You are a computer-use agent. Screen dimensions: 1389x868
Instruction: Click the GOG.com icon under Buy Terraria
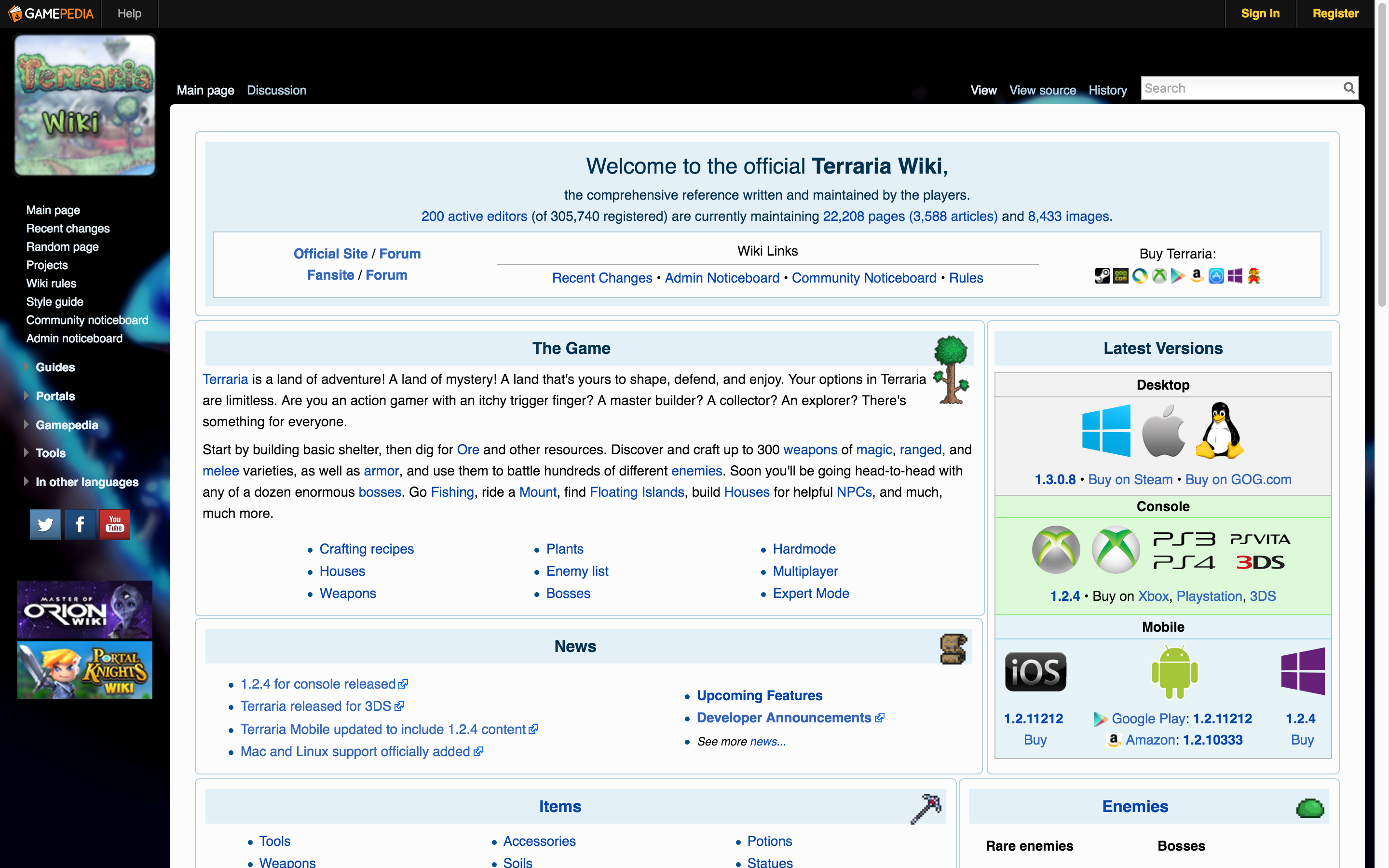coord(1120,276)
